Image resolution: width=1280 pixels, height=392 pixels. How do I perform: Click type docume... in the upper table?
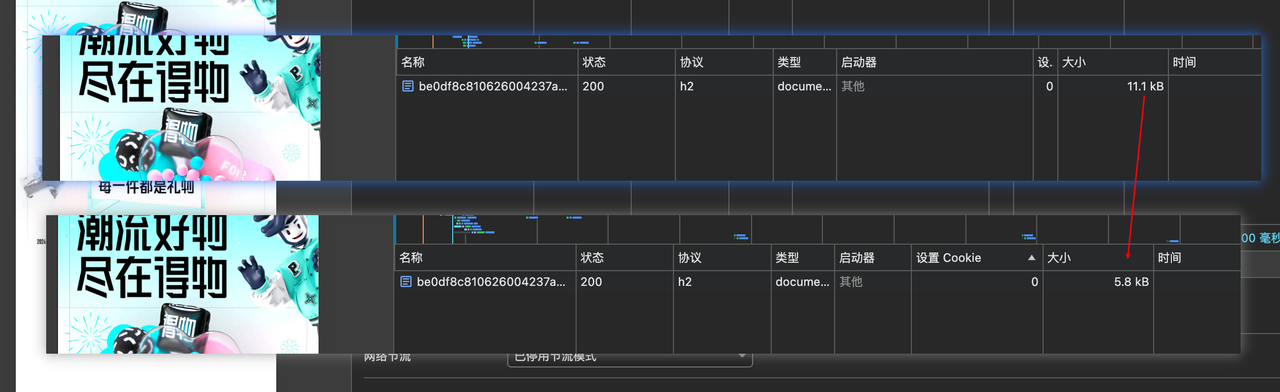point(804,87)
